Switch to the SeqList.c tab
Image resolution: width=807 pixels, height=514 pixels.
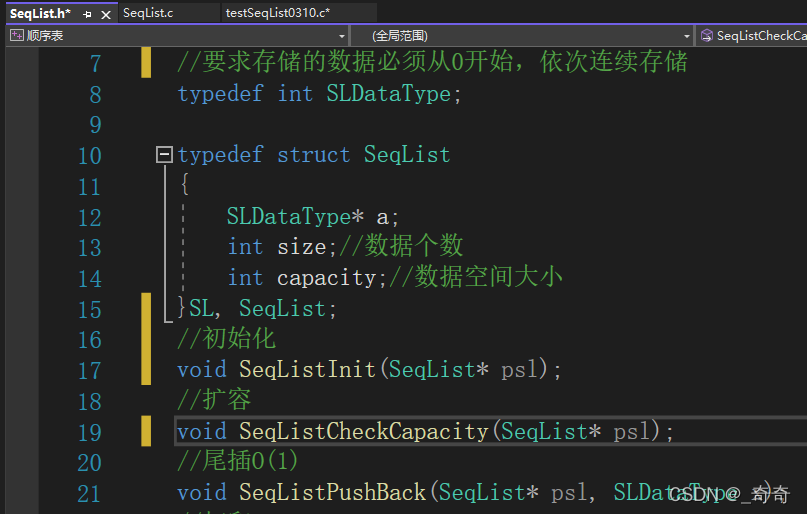[x=148, y=13]
